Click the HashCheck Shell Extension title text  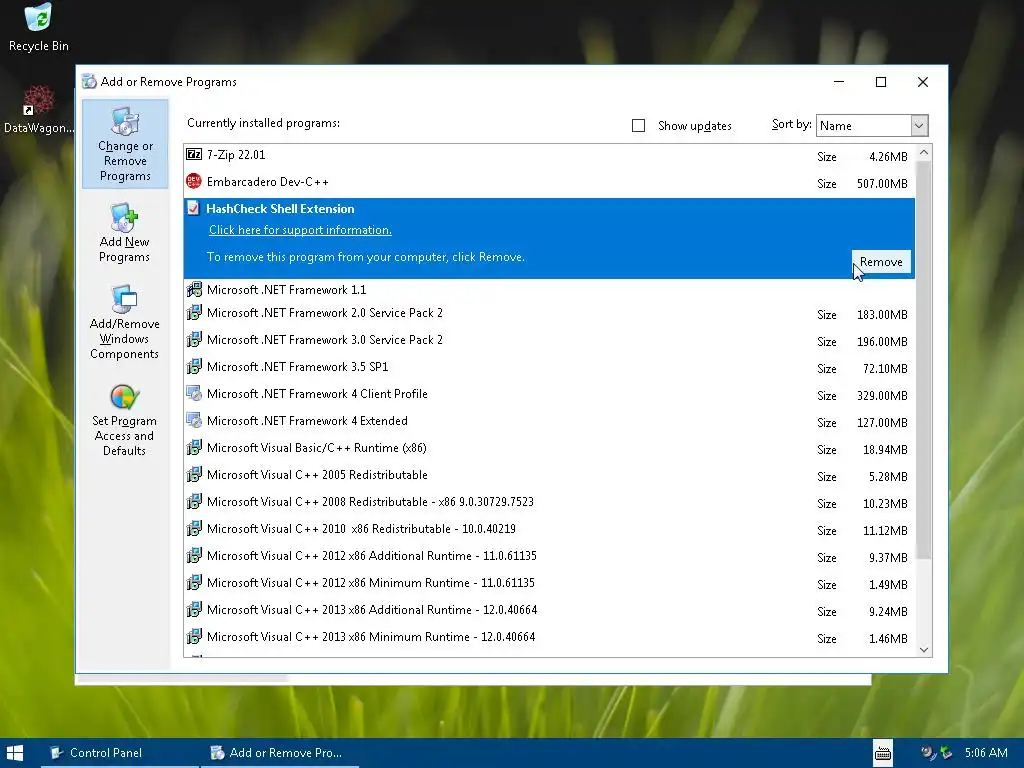280,209
